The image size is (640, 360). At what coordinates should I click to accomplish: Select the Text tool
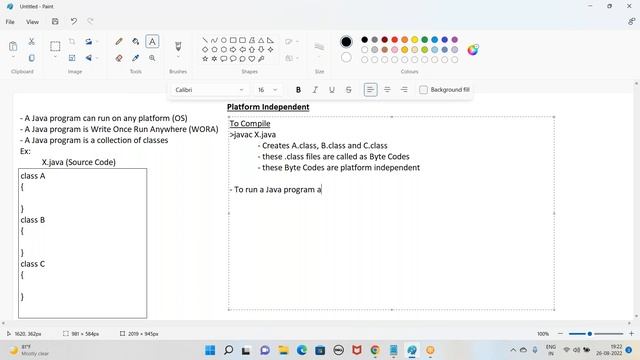[152, 41]
